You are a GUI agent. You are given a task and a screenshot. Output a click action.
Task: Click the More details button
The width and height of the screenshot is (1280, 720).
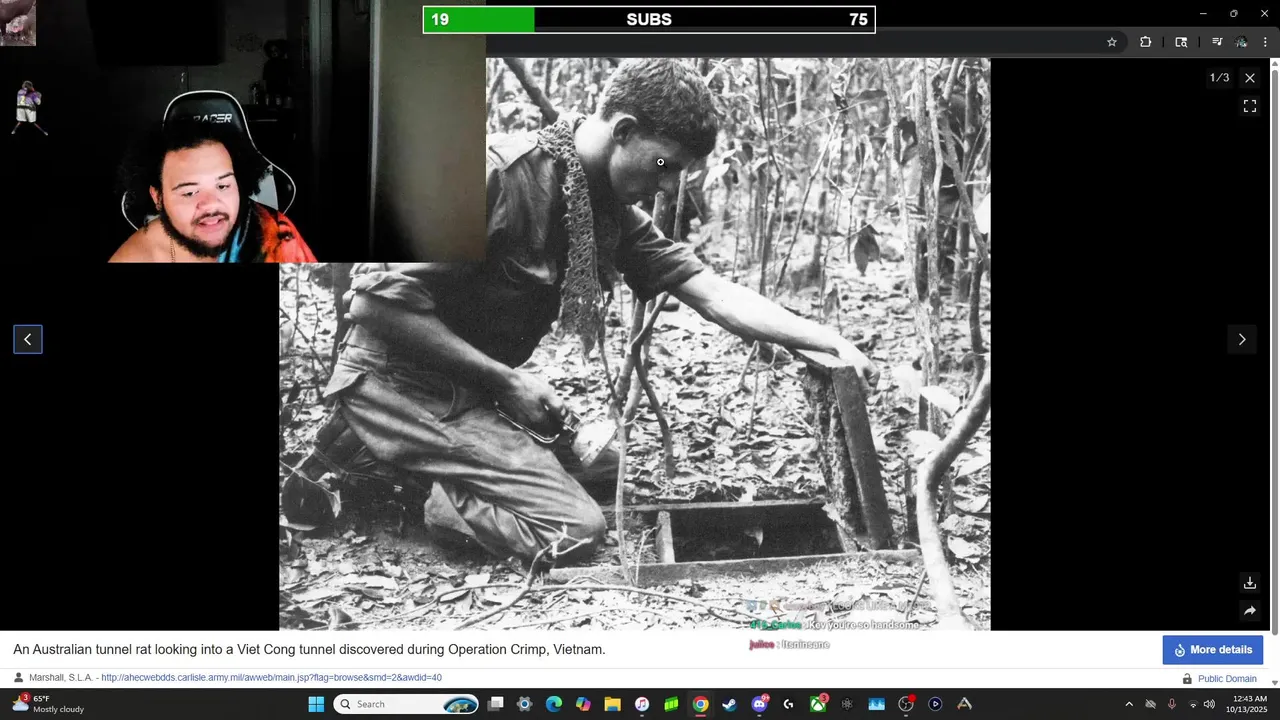coord(1213,650)
